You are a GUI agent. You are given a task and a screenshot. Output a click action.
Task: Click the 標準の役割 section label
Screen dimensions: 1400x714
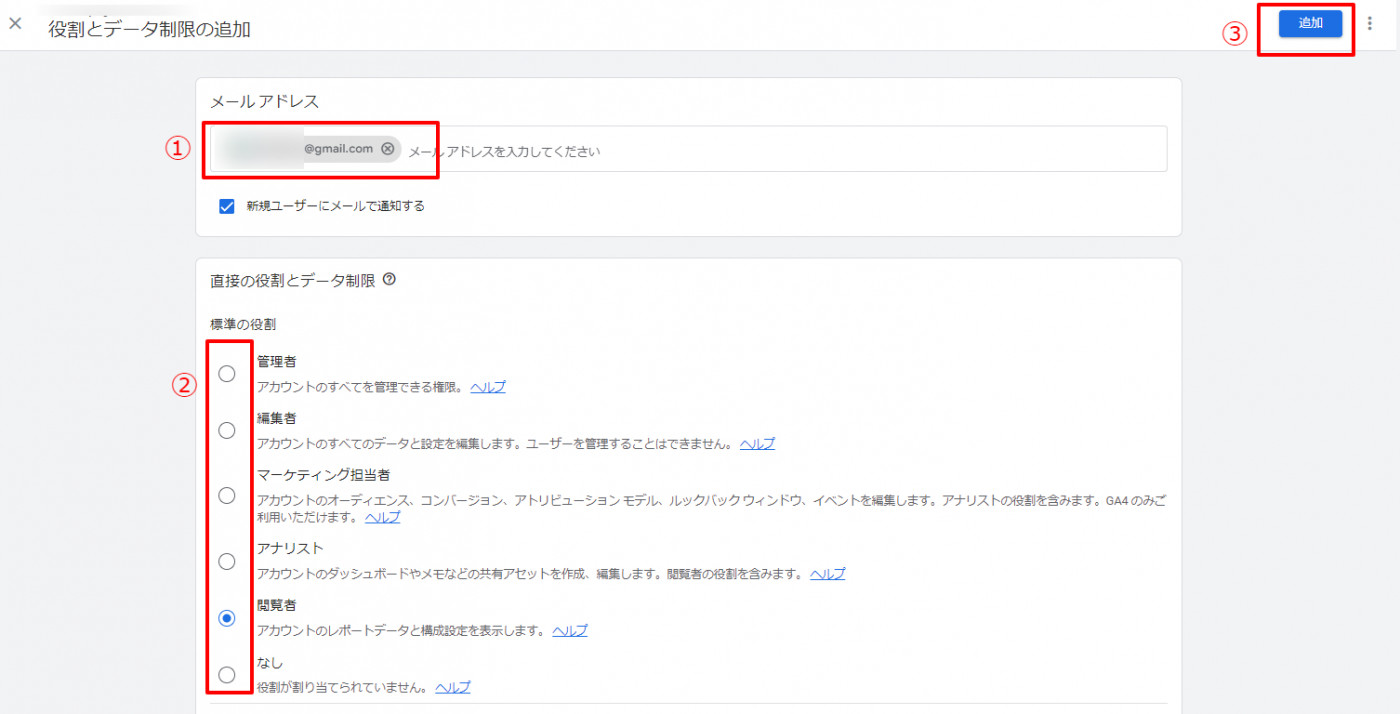tap(243, 325)
